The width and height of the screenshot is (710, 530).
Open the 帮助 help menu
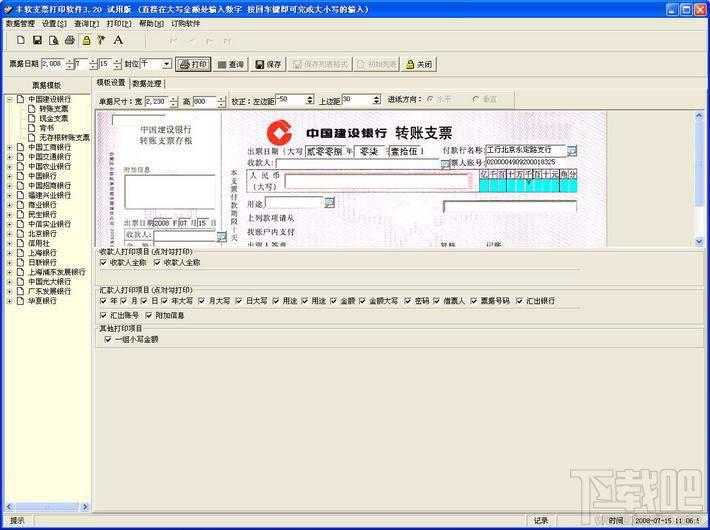point(151,24)
